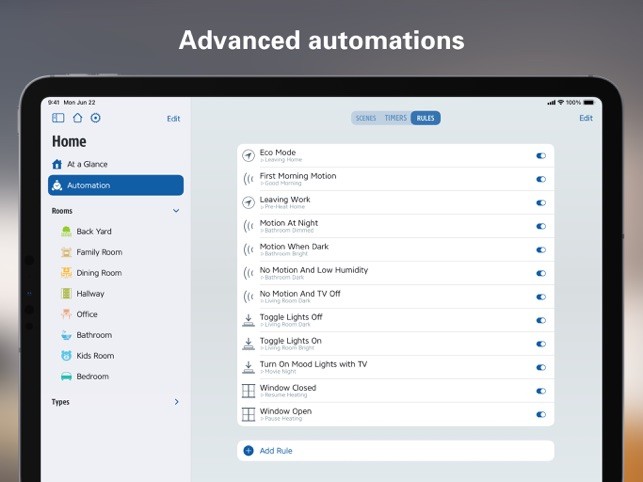Open the house icon in the sidebar toolbar
643x482 pixels.
[x=77, y=118]
